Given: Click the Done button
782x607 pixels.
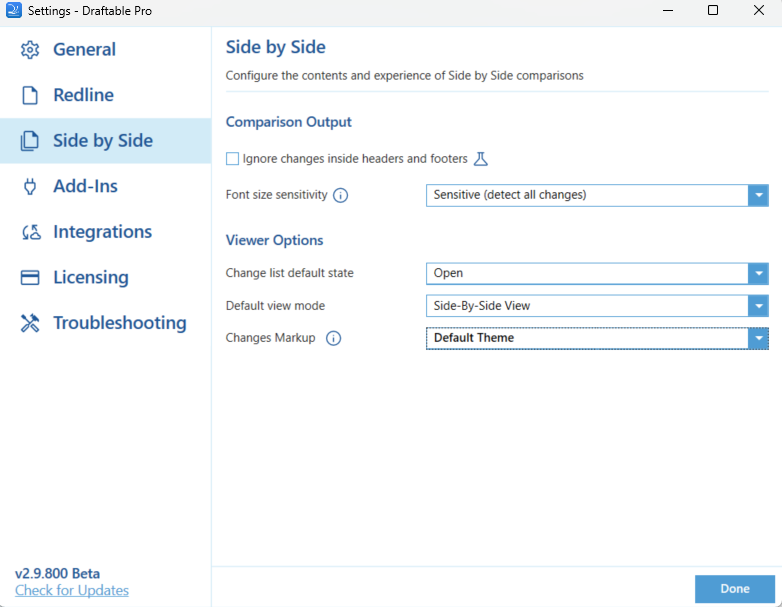Looking at the screenshot, I should (x=735, y=589).
